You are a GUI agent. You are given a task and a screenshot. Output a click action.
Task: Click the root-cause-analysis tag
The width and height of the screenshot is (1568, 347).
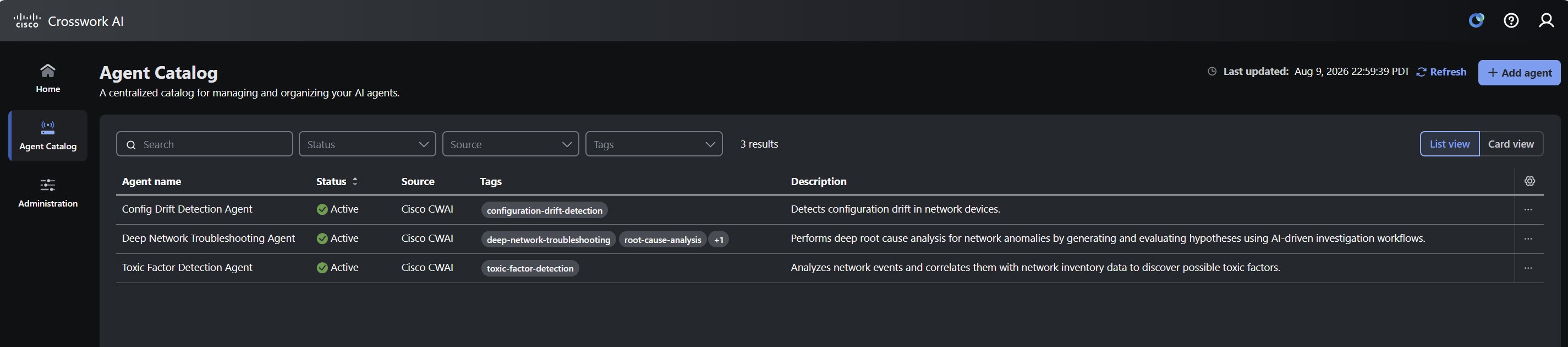662,240
